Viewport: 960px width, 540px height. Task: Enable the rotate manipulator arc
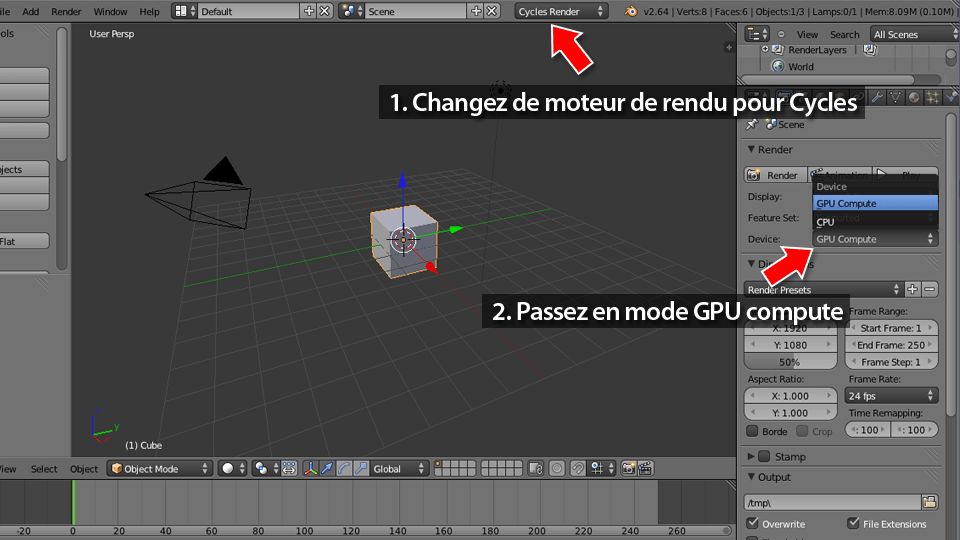point(344,468)
